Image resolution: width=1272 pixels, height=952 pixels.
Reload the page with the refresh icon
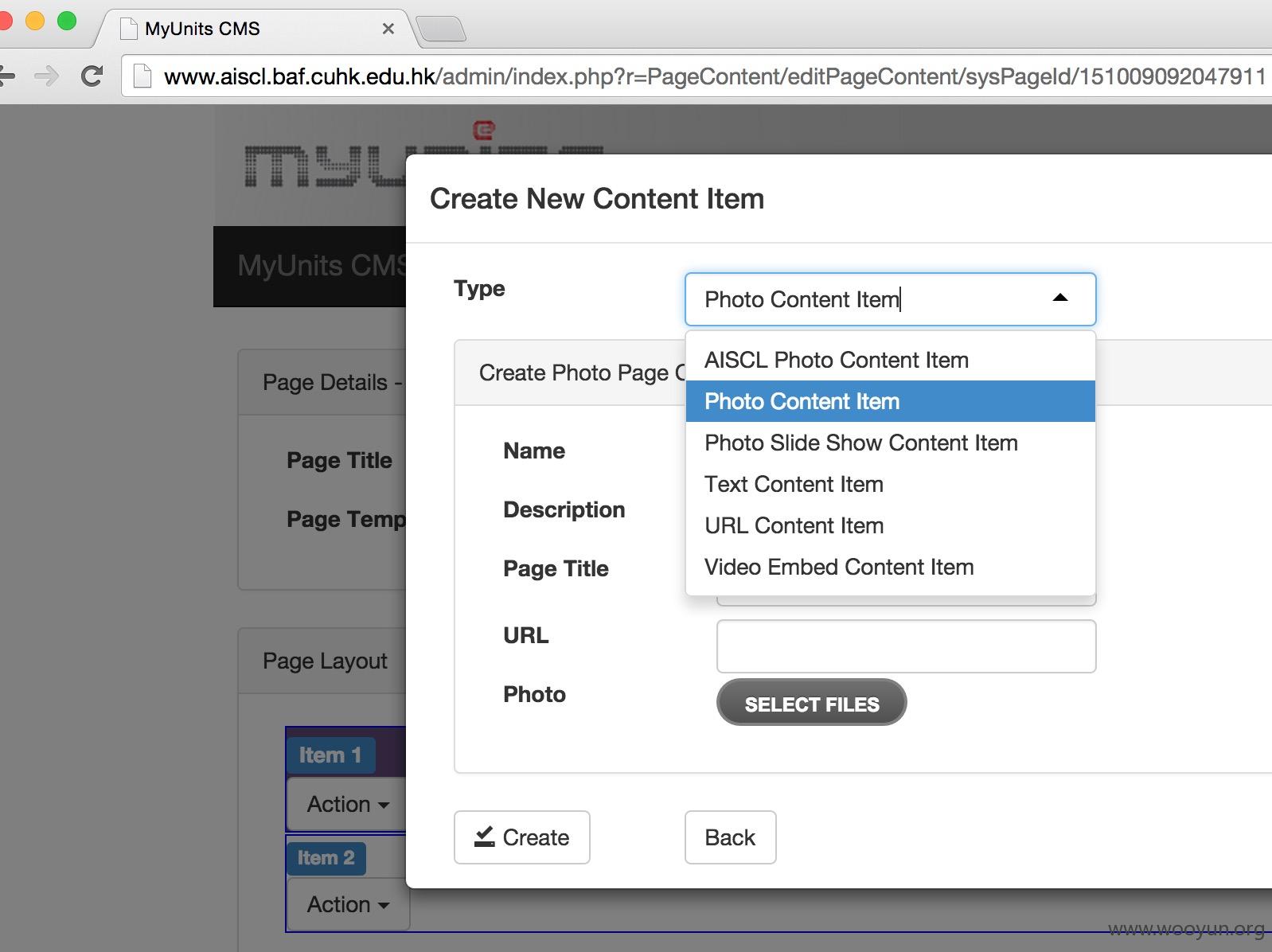point(92,76)
